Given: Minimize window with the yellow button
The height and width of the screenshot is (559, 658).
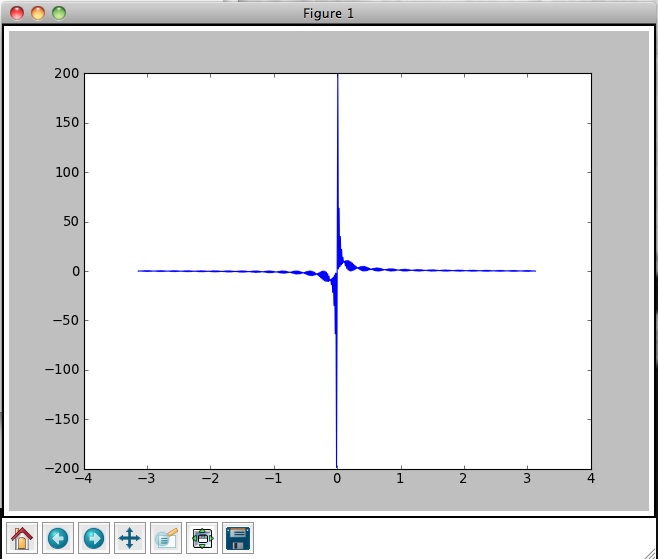Looking at the screenshot, I should [x=38, y=13].
